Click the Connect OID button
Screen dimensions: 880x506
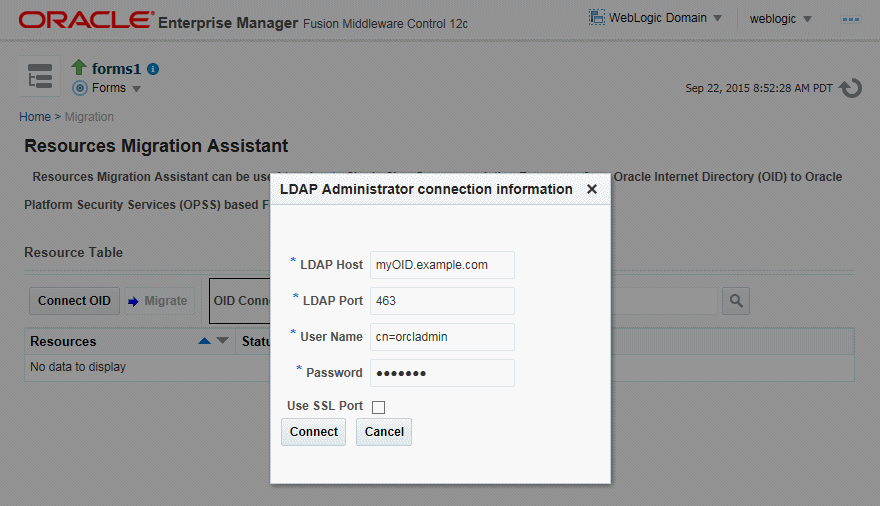click(x=74, y=301)
